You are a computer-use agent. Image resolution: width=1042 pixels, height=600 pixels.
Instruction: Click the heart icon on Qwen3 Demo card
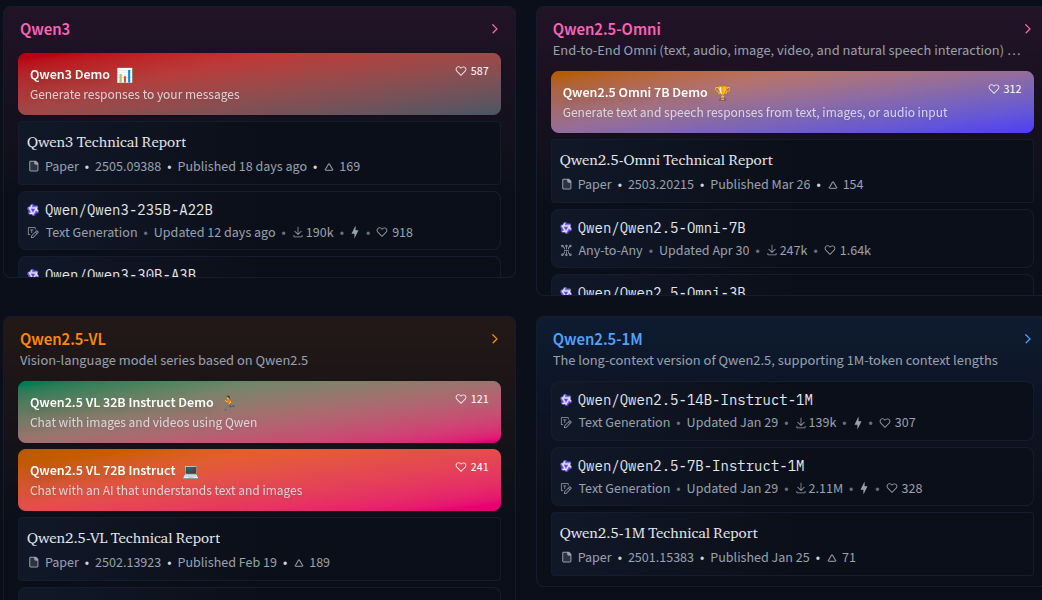[x=461, y=72]
